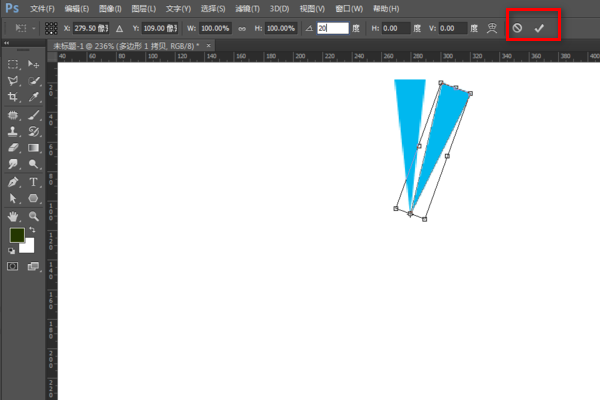
Task: Select the Horizontal Type tool
Action: pos(34,182)
